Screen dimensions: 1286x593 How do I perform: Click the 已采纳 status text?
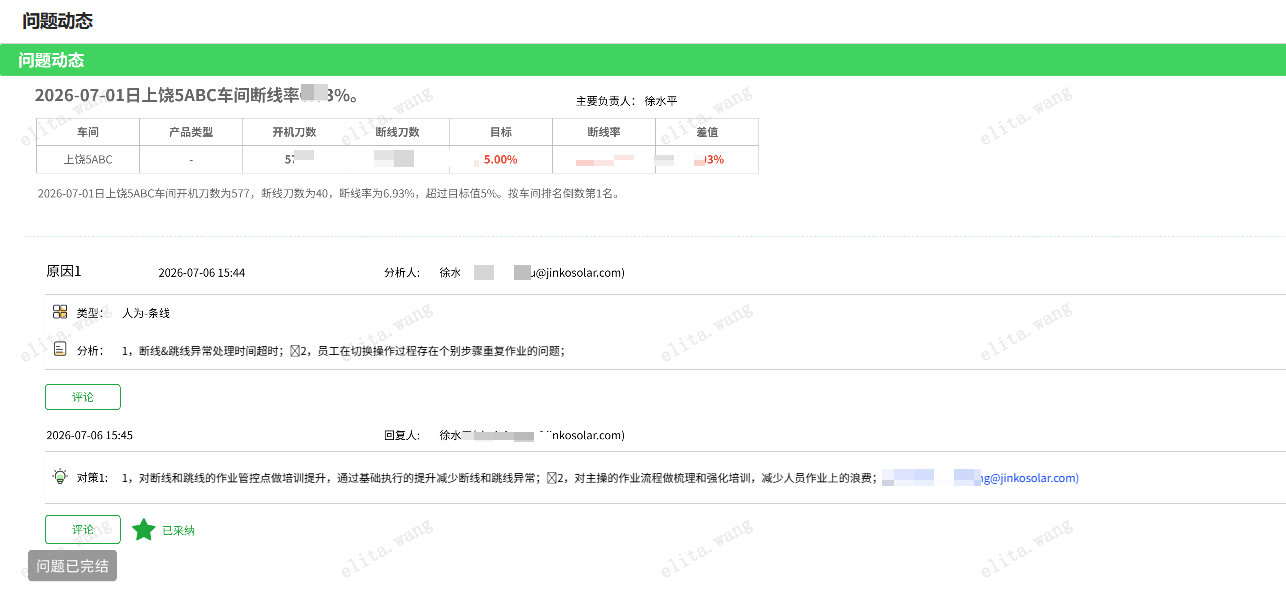(x=178, y=530)
